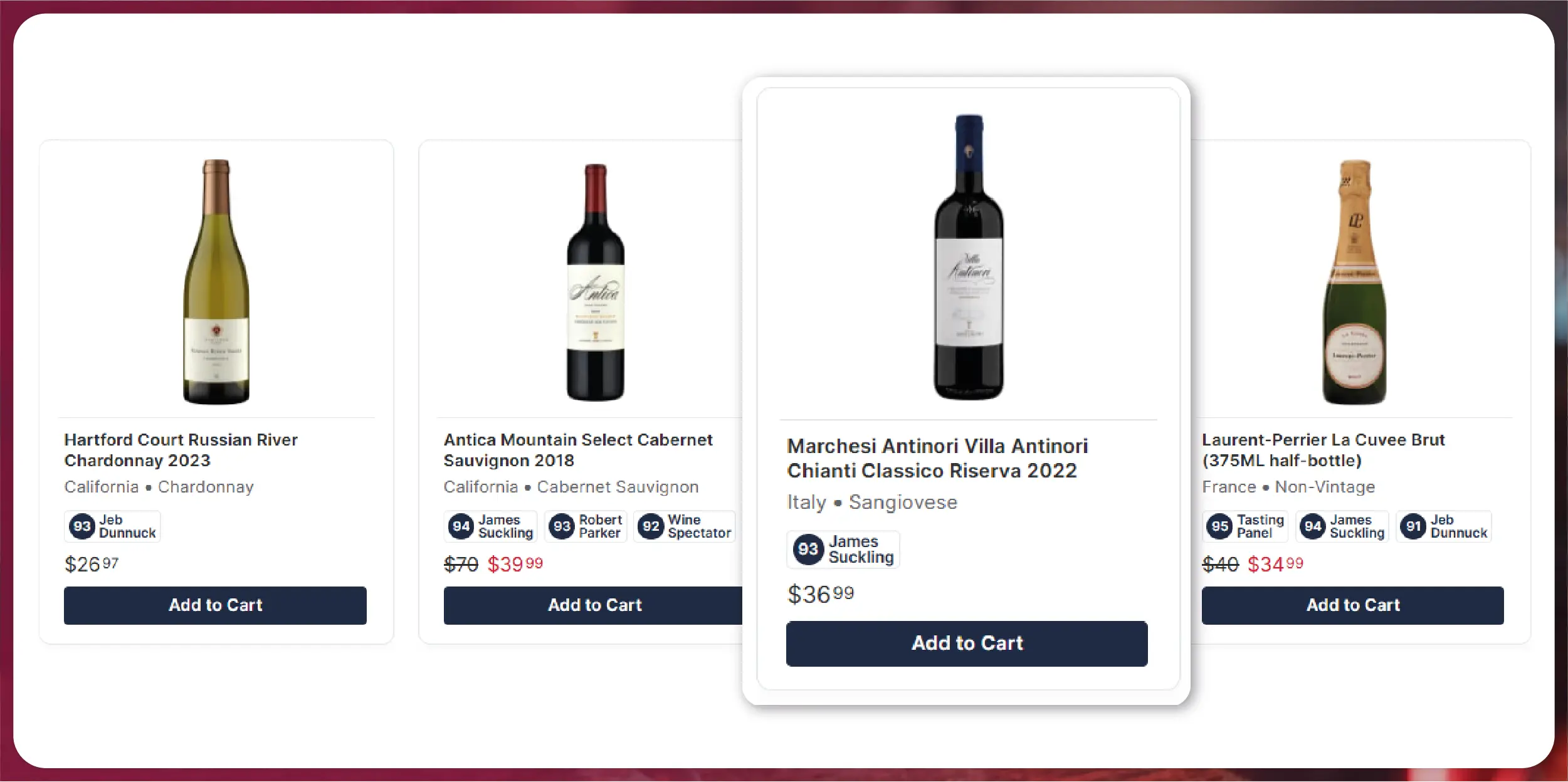The image size is (1568, 782).
Task: Click the 91 Jeb Dunnuck score badge
Action: coord(1443,526)
